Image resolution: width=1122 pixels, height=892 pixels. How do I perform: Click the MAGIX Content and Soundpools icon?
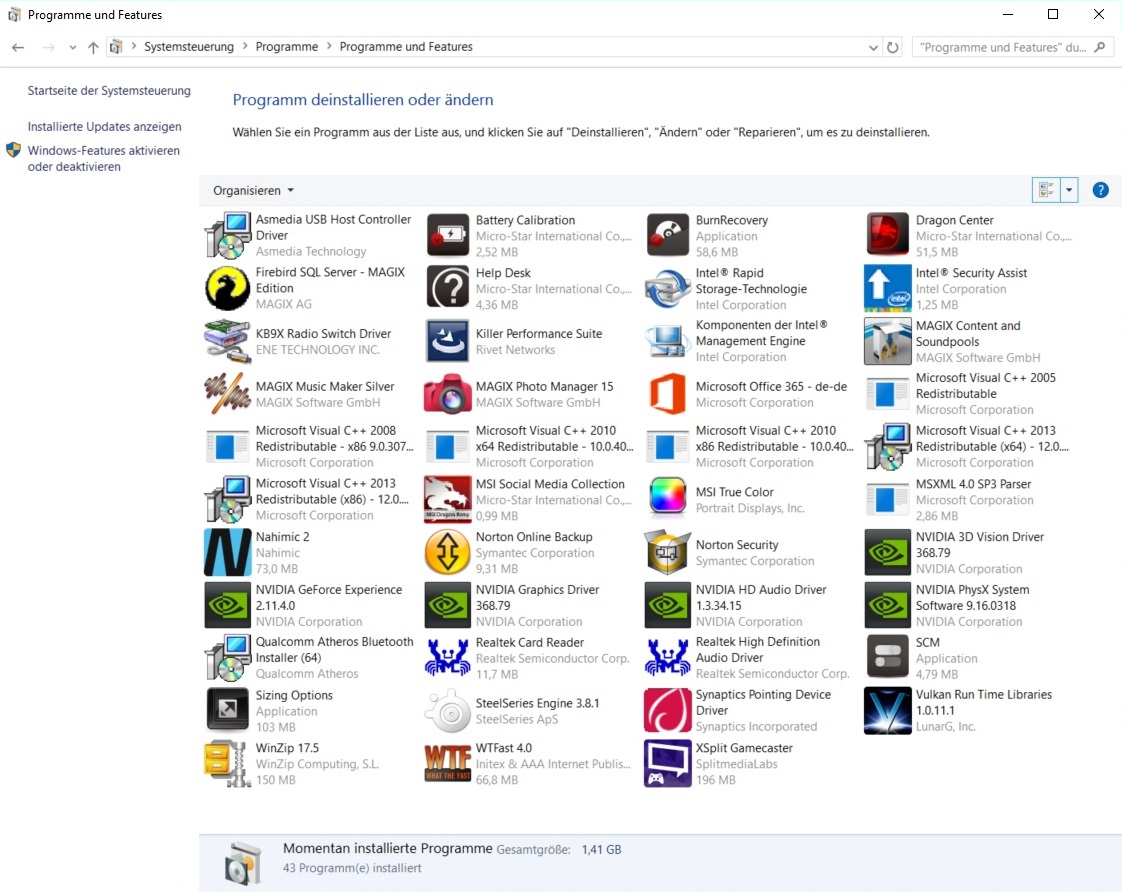click(x=887, y=341)
